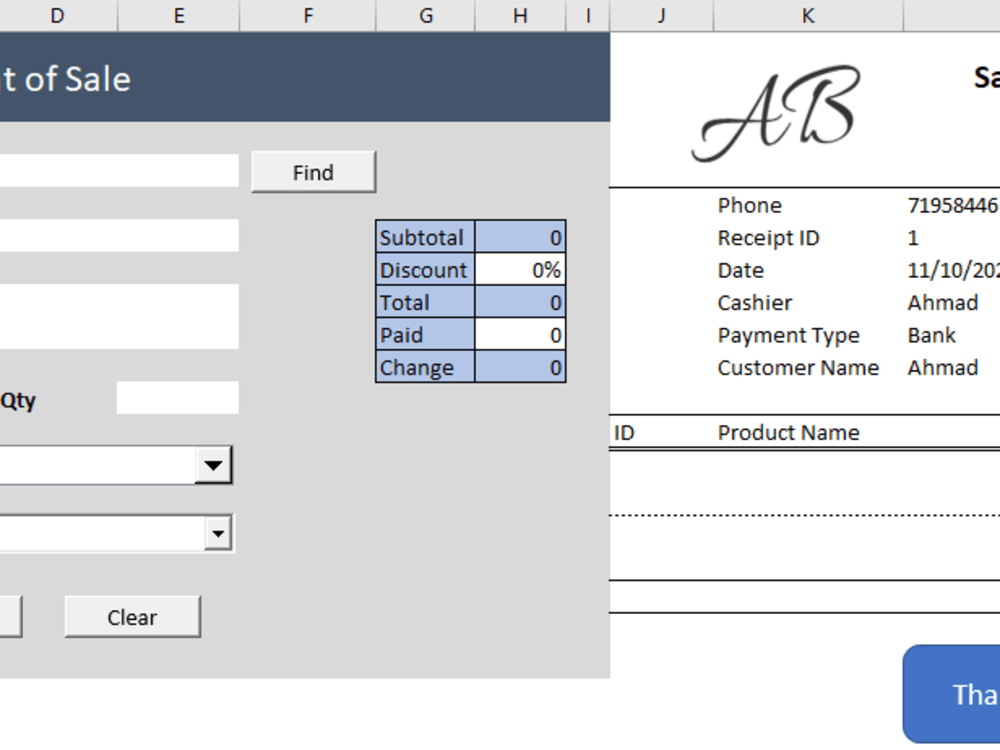Image resolution: width=1000 pixels, height=750 pixels.
Task: Click the Receipt ID value 1
Action: (x=913, y=238)
